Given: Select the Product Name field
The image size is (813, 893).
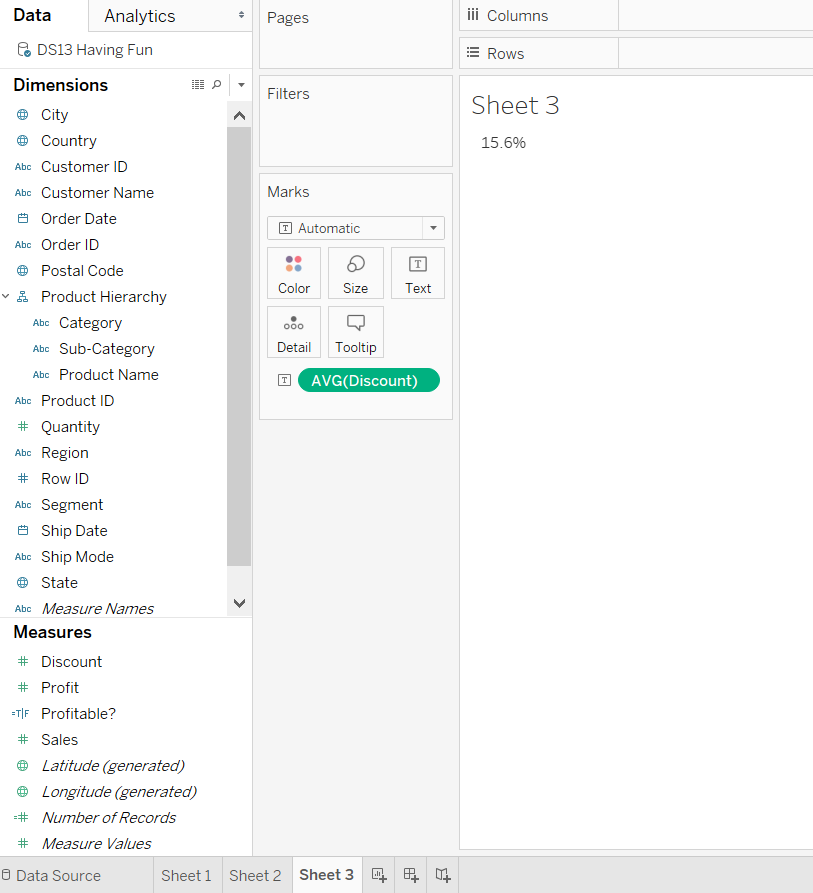Looking at the screenshot, I should point(109,375).
